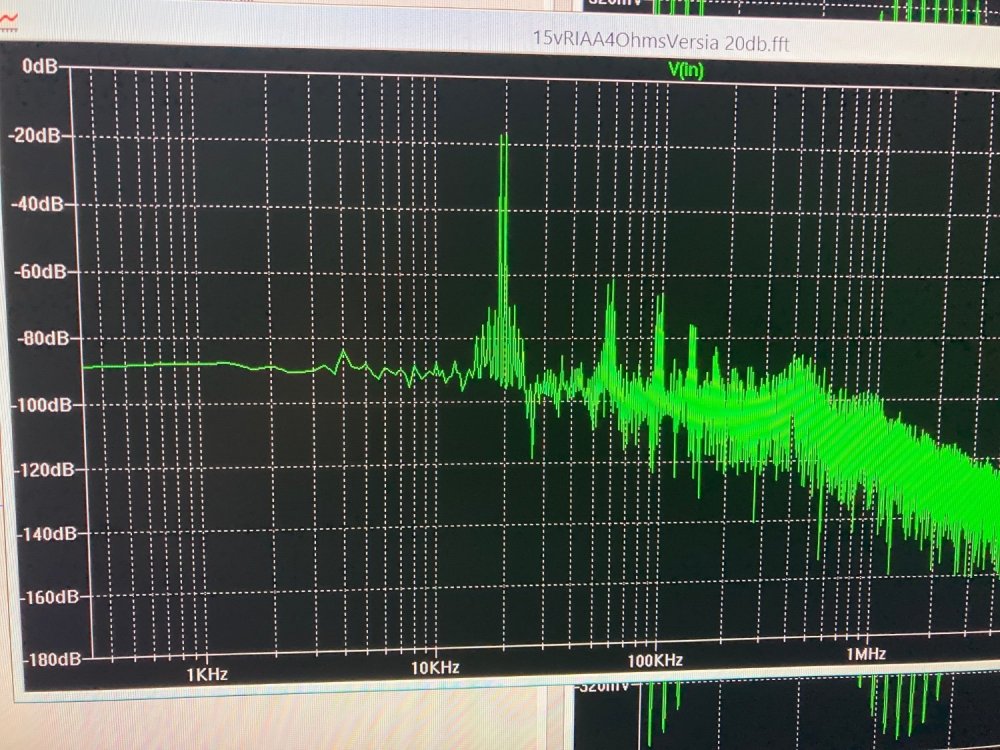
Task: Click the 0dB vertical axis label
Action: [39, 66]
